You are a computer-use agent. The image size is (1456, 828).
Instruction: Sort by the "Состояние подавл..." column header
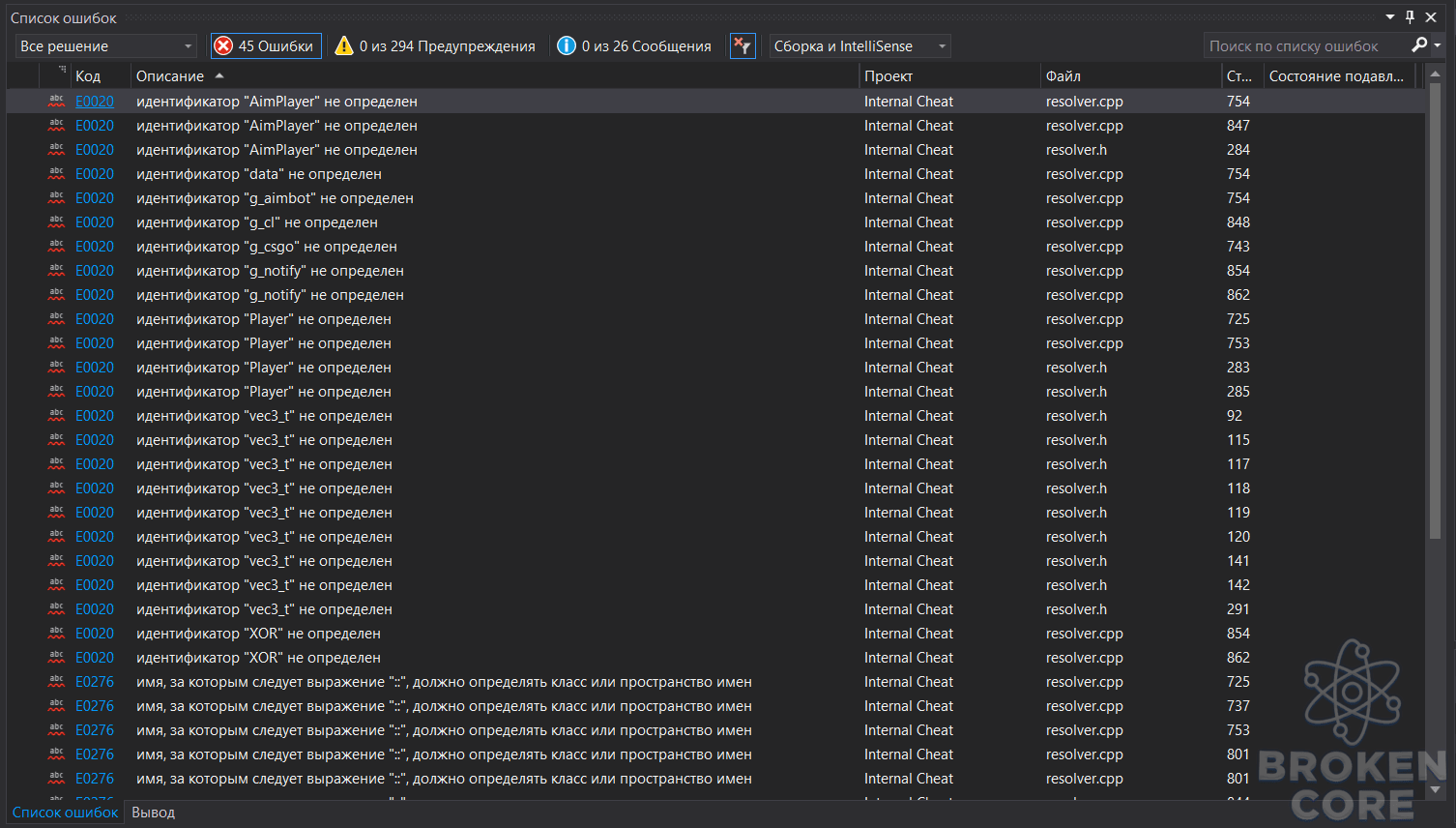pos(1339,75)
